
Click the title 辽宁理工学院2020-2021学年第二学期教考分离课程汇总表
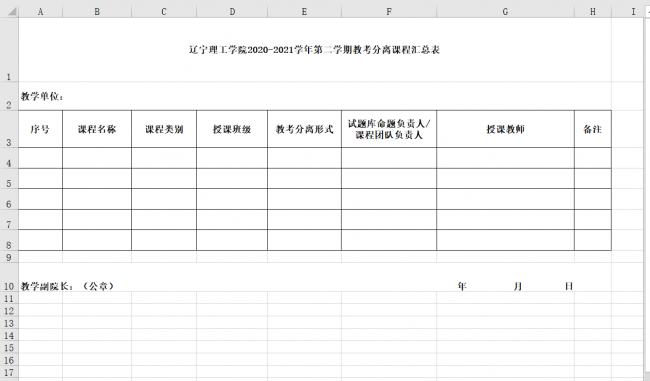click(314, 50)
